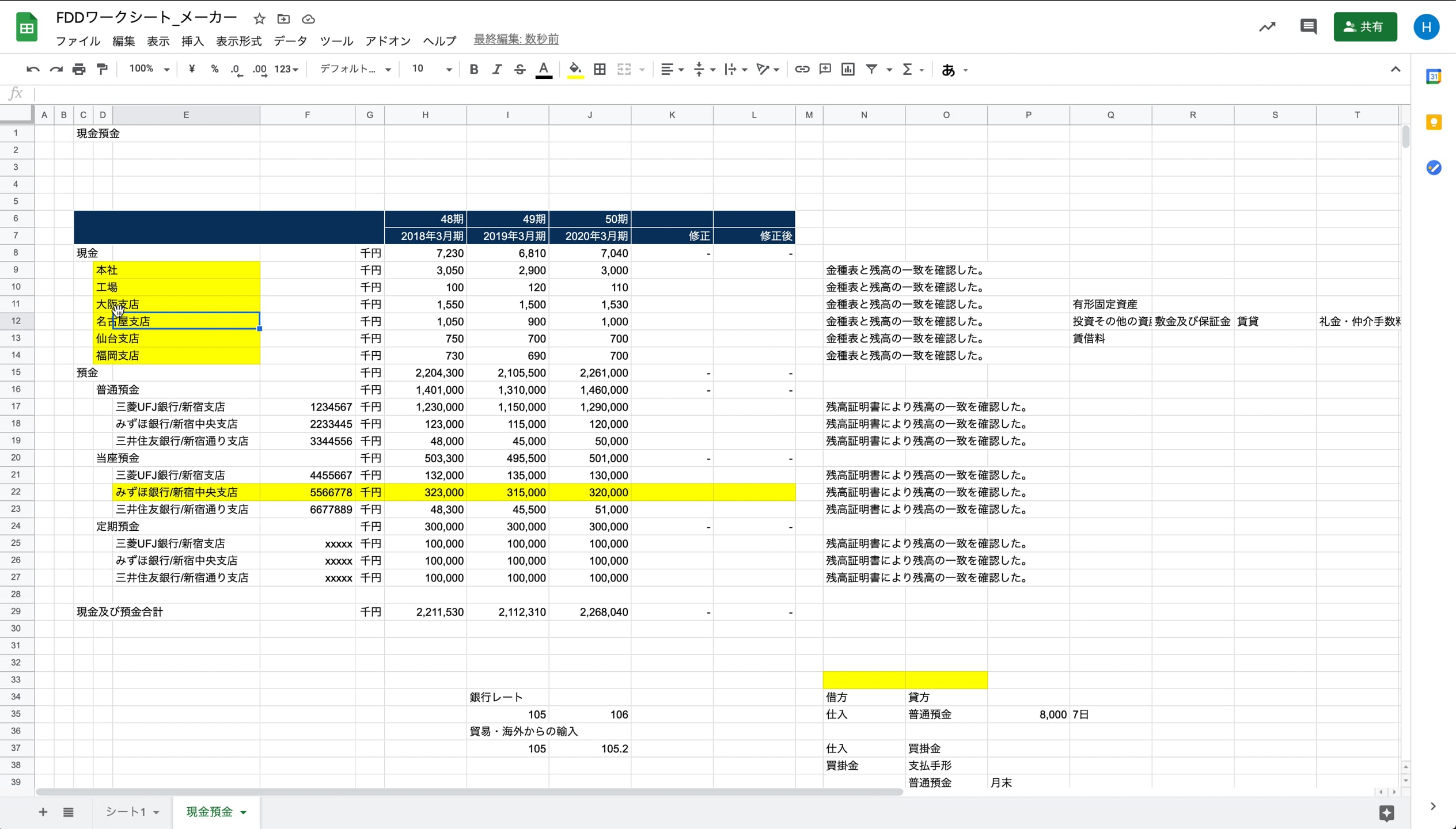The image size is (1456, 829).
Task: Toggle strikethrough formatting
Action: point(519,69)
